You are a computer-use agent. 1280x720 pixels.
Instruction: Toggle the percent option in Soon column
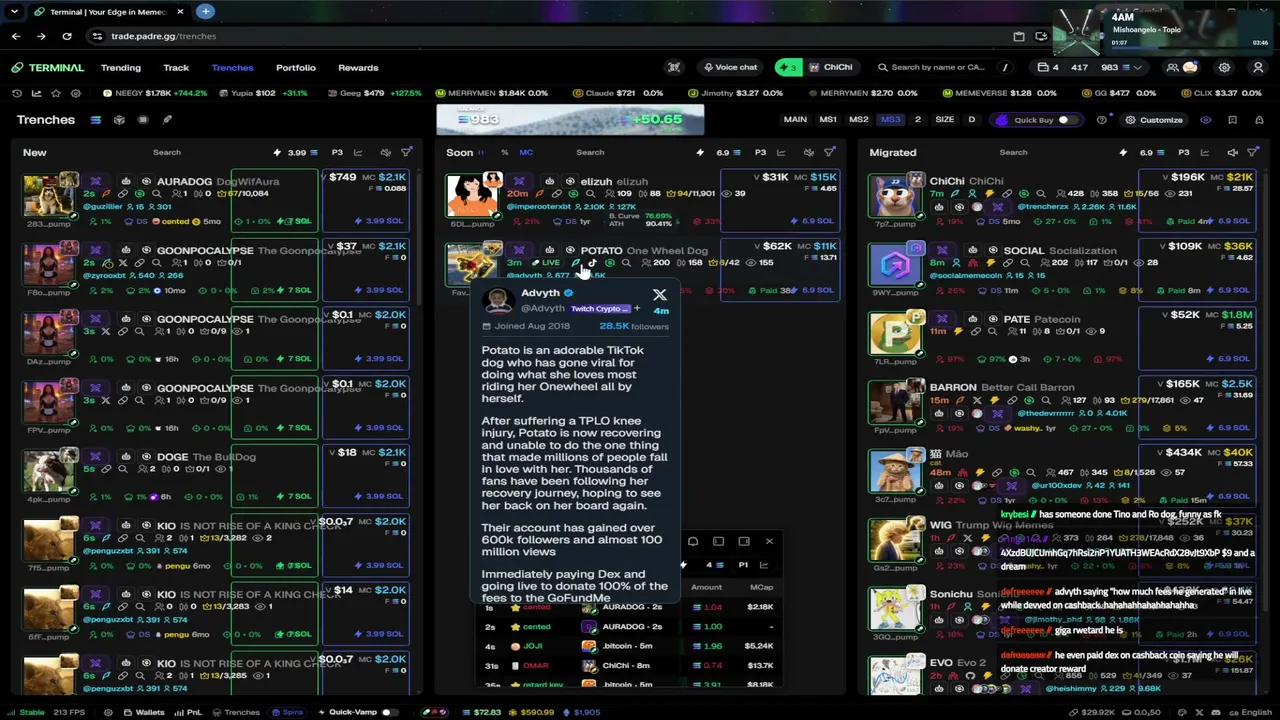(505, 153)
